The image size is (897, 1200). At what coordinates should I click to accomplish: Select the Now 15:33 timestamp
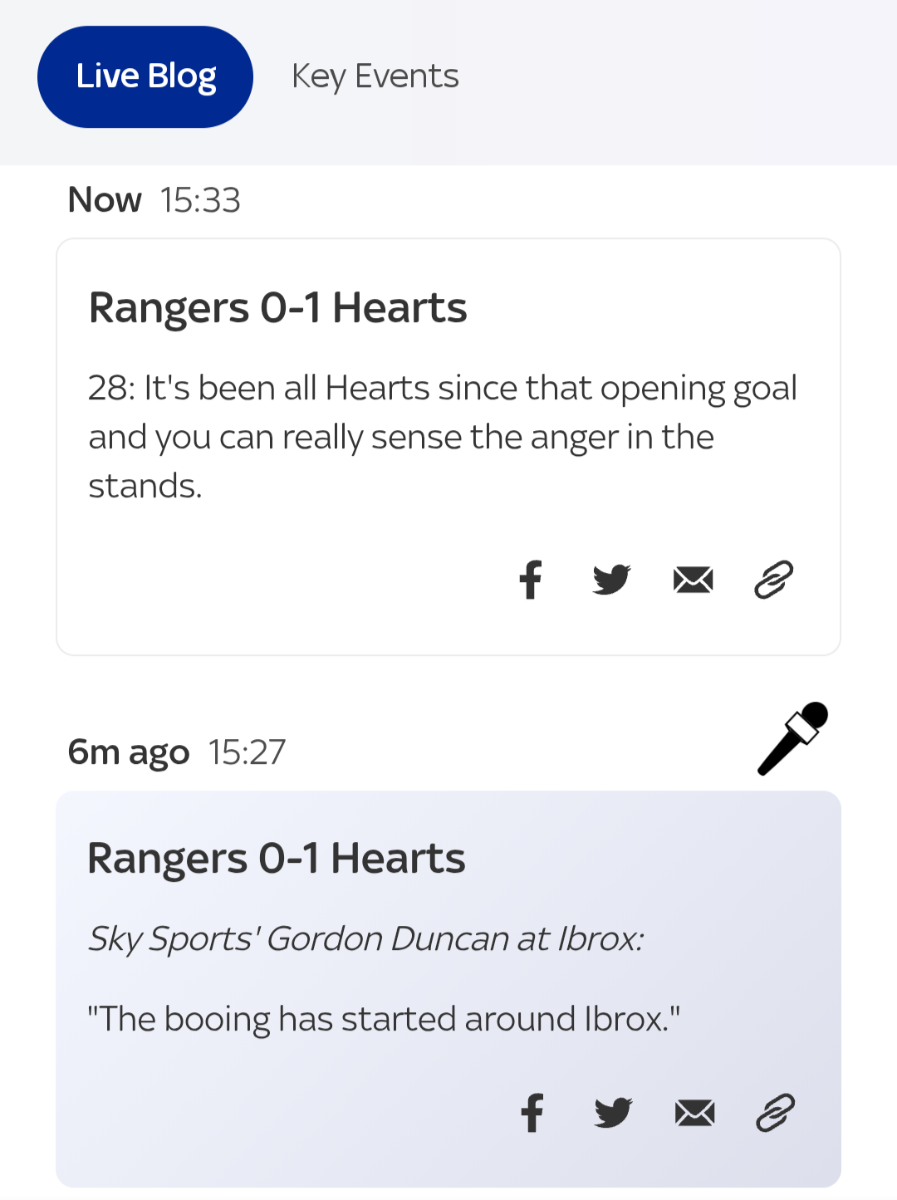[x=154, y=200]
